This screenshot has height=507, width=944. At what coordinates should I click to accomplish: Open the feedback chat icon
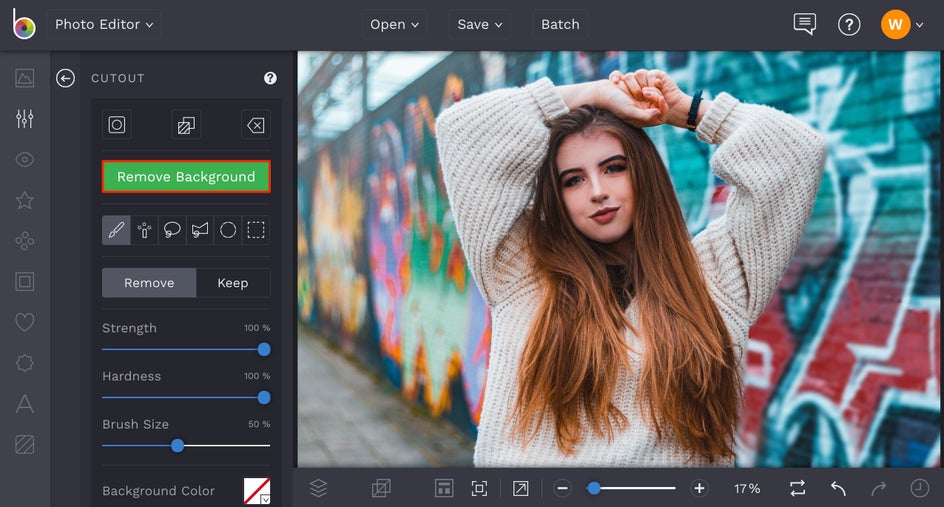(x=804, y=24)
